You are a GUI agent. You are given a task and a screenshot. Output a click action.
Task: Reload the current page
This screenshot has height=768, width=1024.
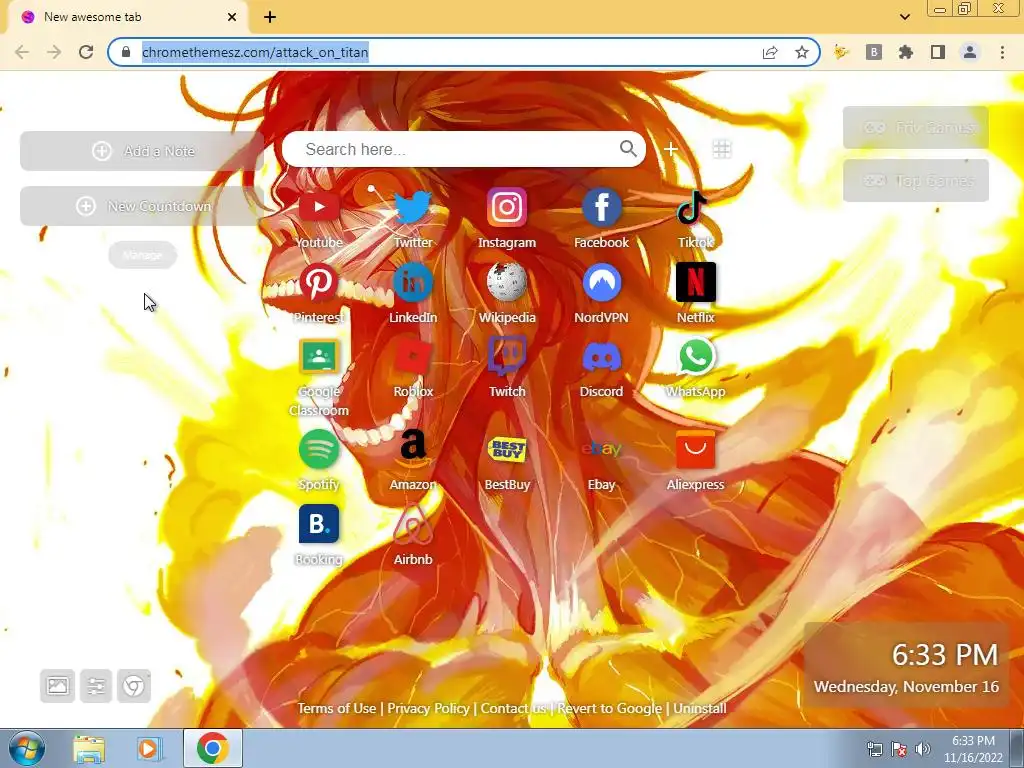point(86,52)
